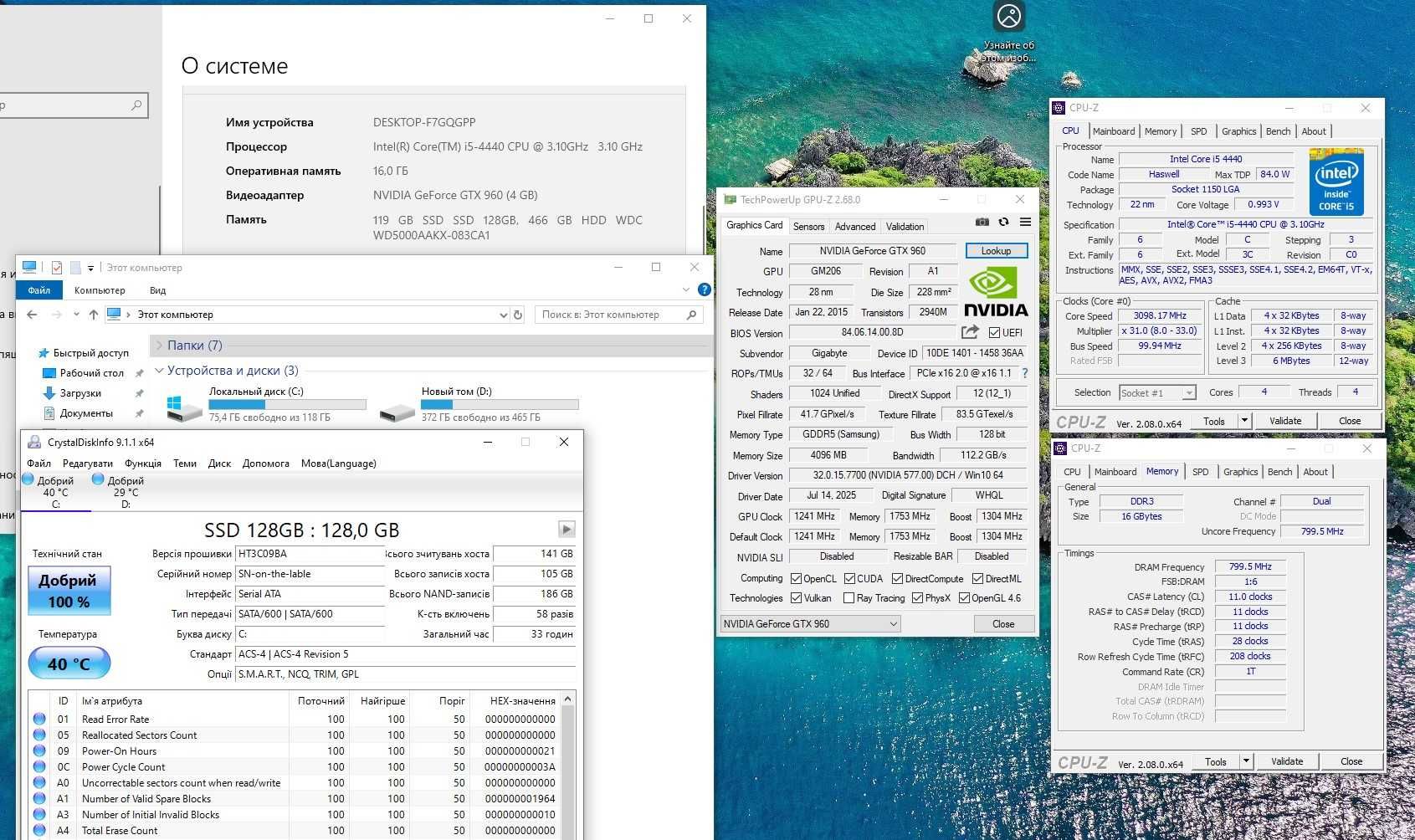The image size is (1415, 840).
Task: Open Mainboard tab in upper CPU-Z window
Action: pyautogui.click(x=1114, y=131)
